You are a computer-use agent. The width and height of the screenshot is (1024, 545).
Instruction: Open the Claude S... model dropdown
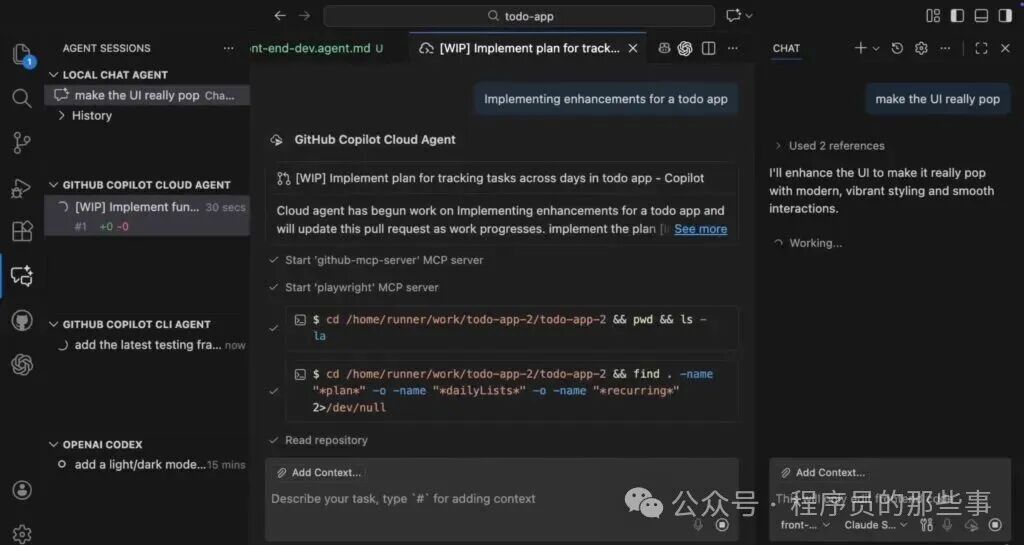(876, 525)
